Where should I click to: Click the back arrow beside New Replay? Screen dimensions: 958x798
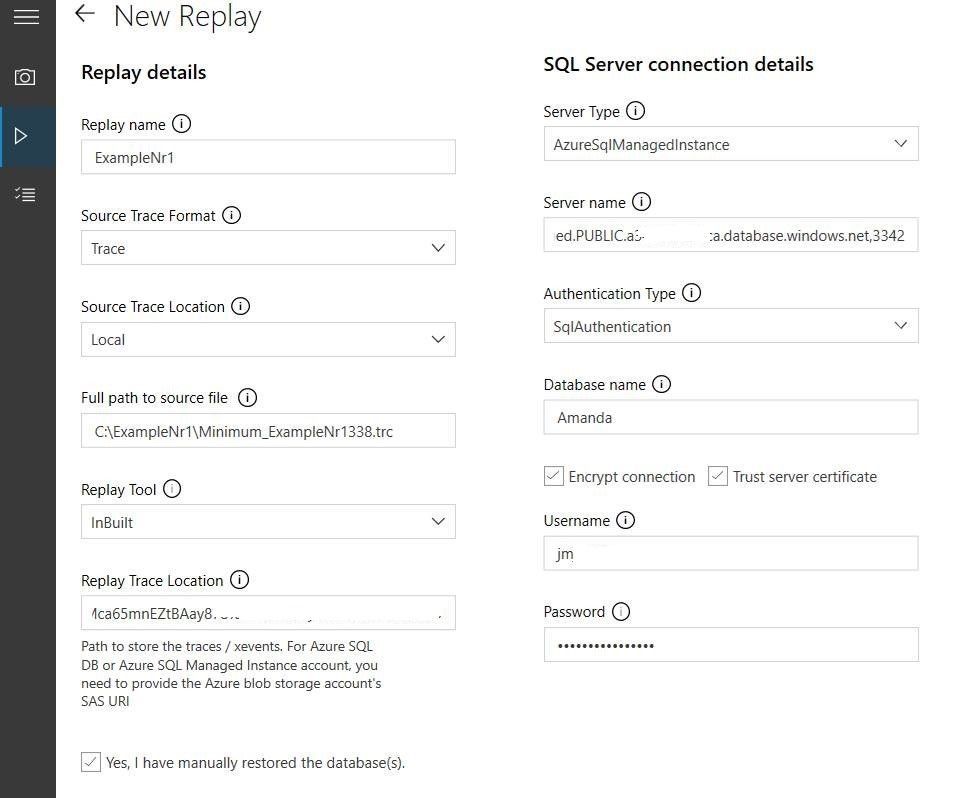[85, 13]
